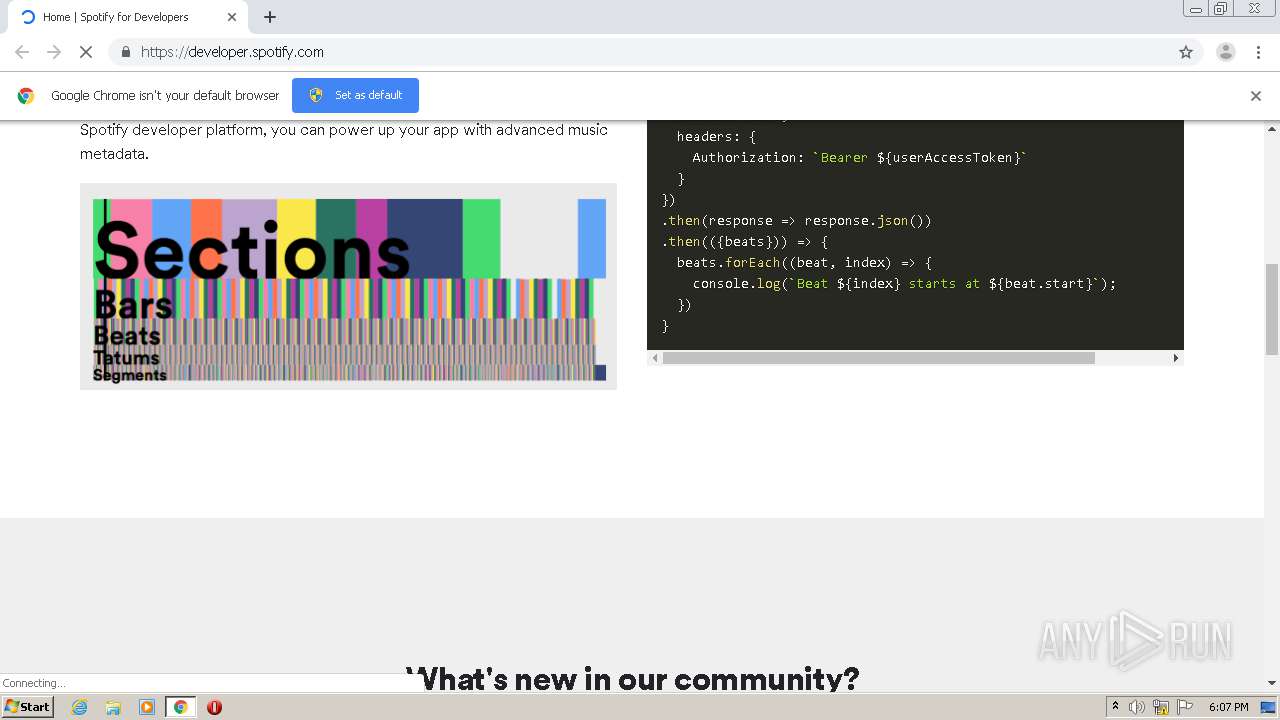Screen dimensions: 1280x720
Task: Open the volume speaker tray icon
Action: point(1137,707)
